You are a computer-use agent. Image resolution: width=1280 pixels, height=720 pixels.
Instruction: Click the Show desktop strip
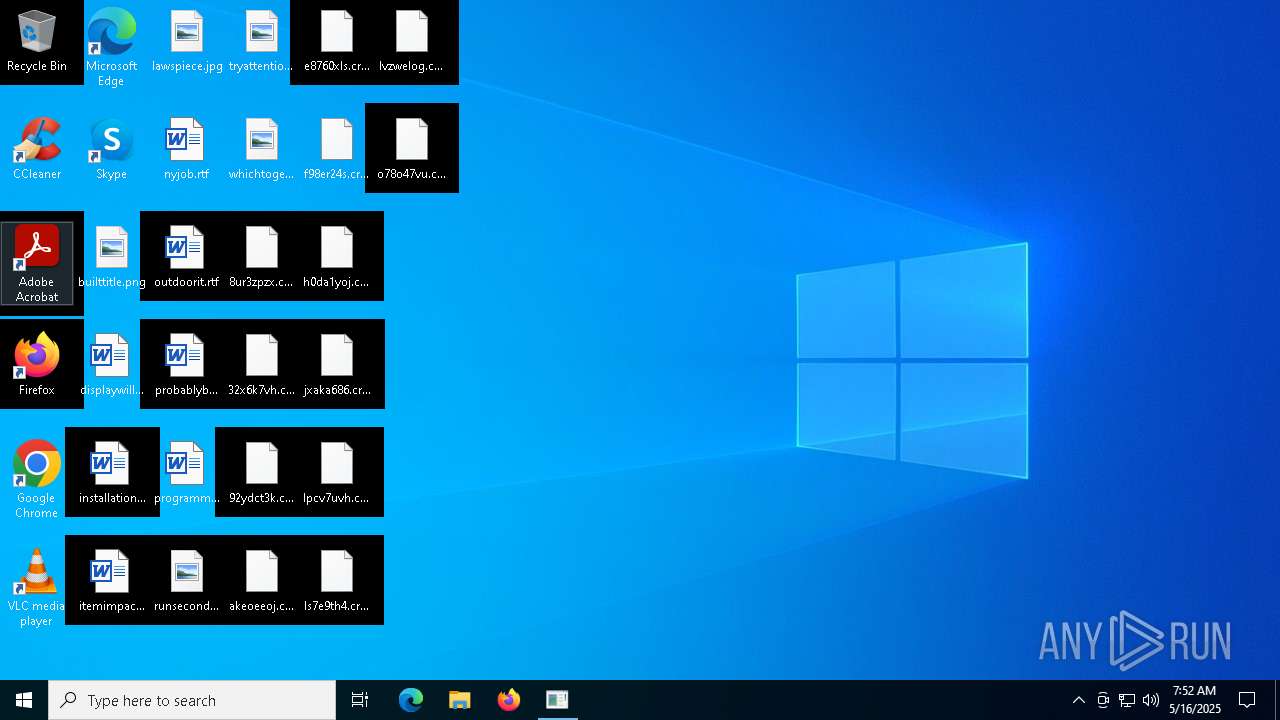click(x=1277, y=700)
